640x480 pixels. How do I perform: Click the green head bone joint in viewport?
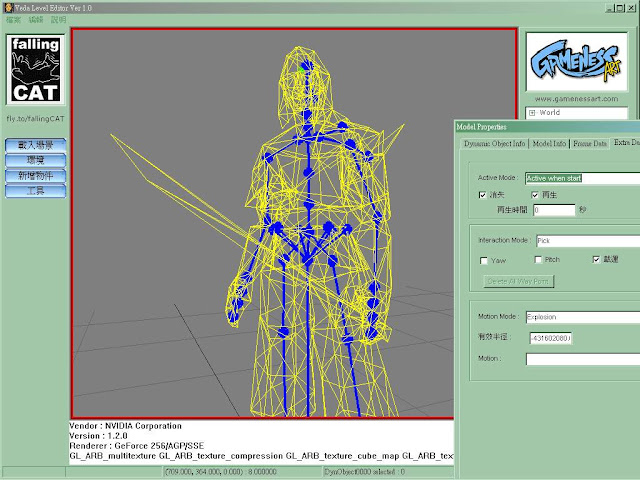(301, 70)
